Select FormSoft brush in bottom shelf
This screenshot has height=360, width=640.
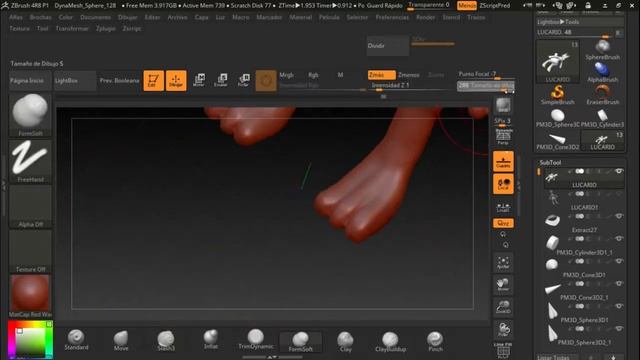tap(300, 341)
